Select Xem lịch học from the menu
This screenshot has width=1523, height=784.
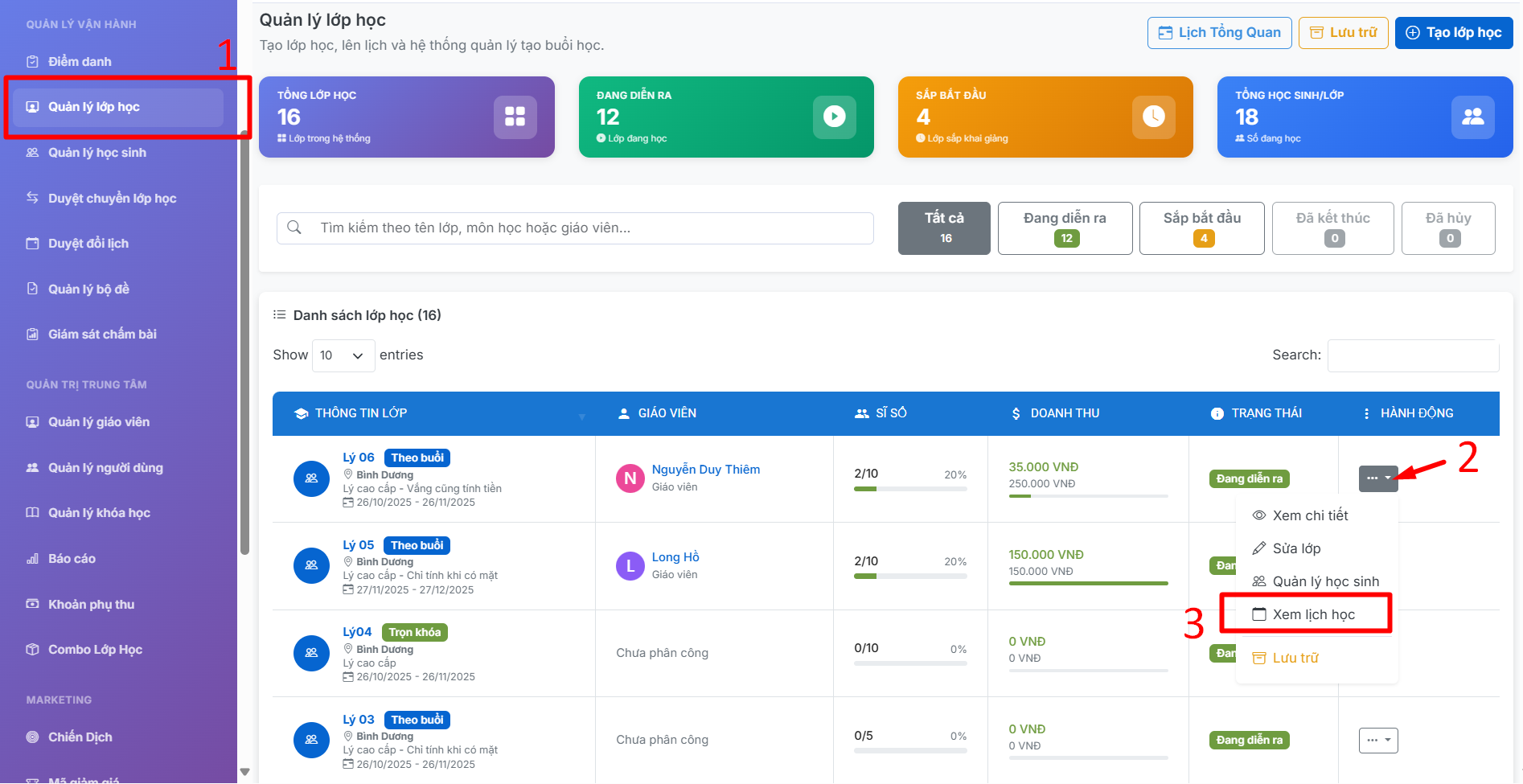pyautogui.click(x=1313, y=614)
